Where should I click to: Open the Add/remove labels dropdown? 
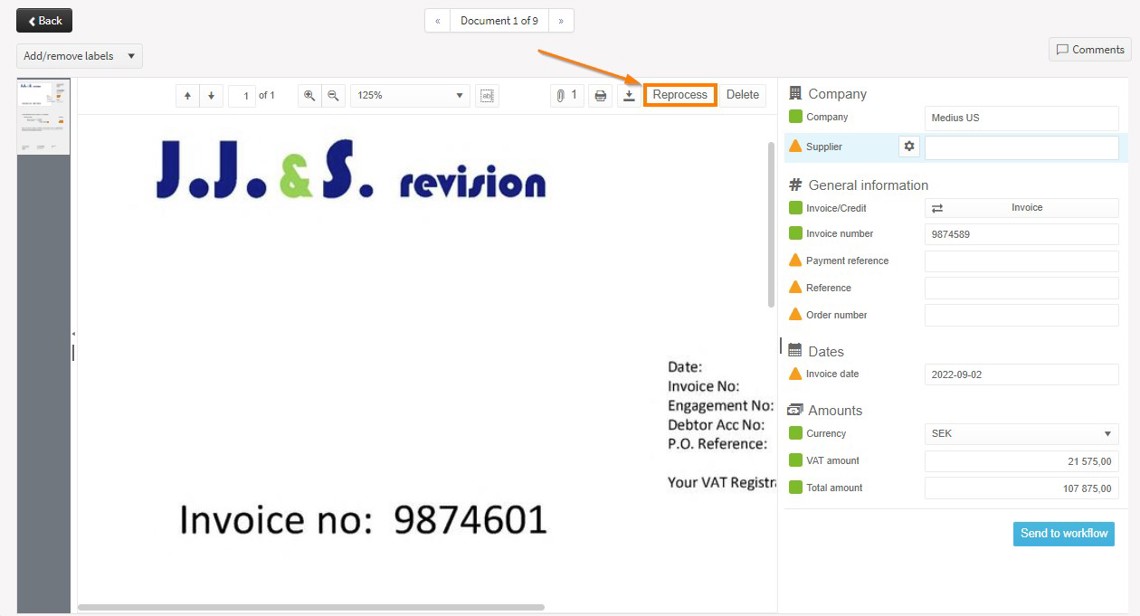79,56
